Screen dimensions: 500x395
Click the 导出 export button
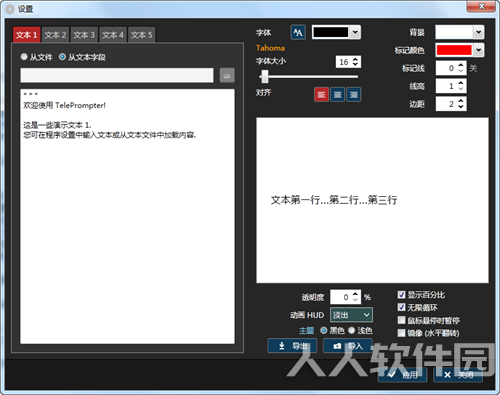point(292,346)
